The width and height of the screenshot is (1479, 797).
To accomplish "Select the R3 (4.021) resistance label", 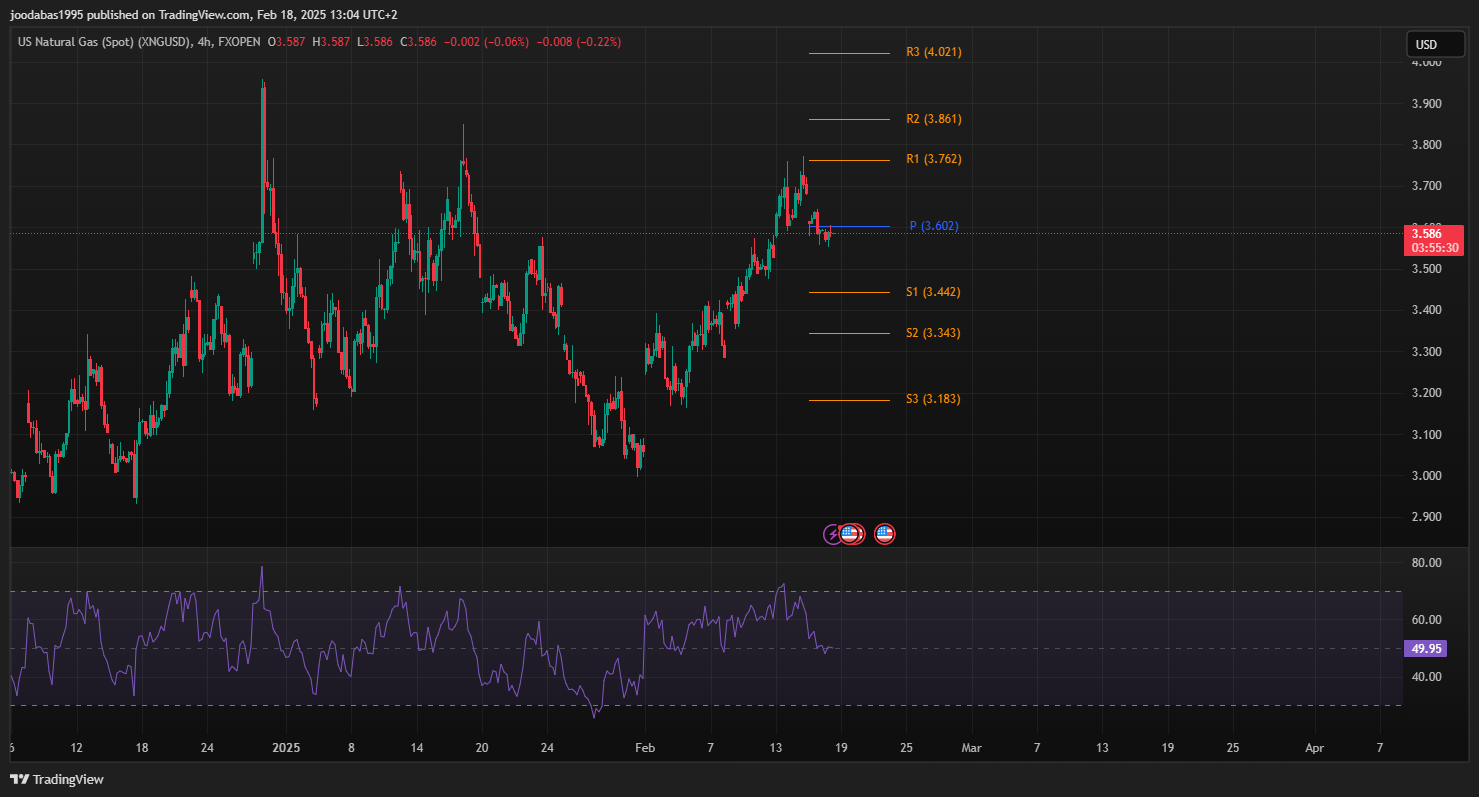I will point(933,52).
